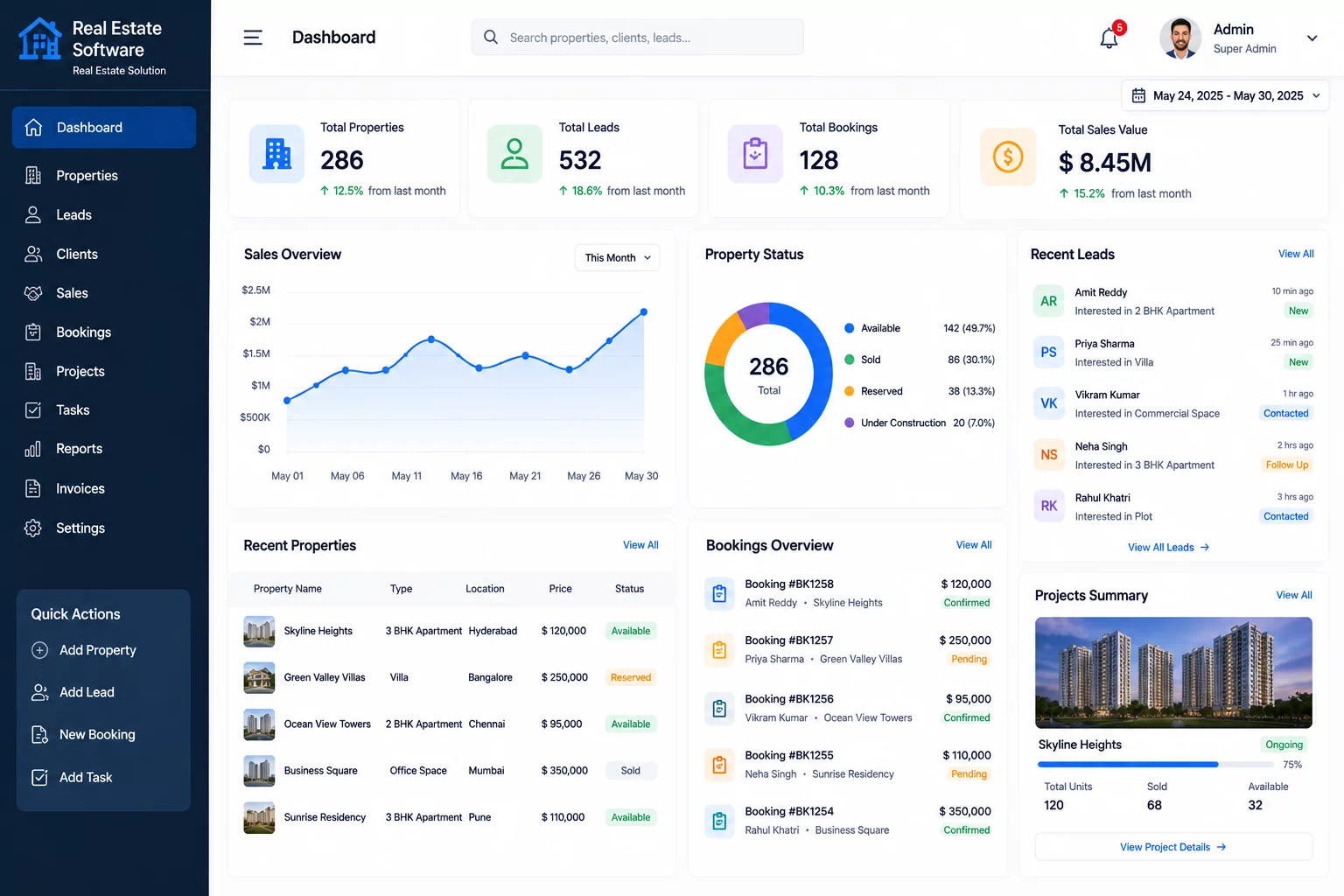Click Booking #BK1256 clipboard icon
Viewport: 1344px width, 896px height.
click(x=719, y=708)
